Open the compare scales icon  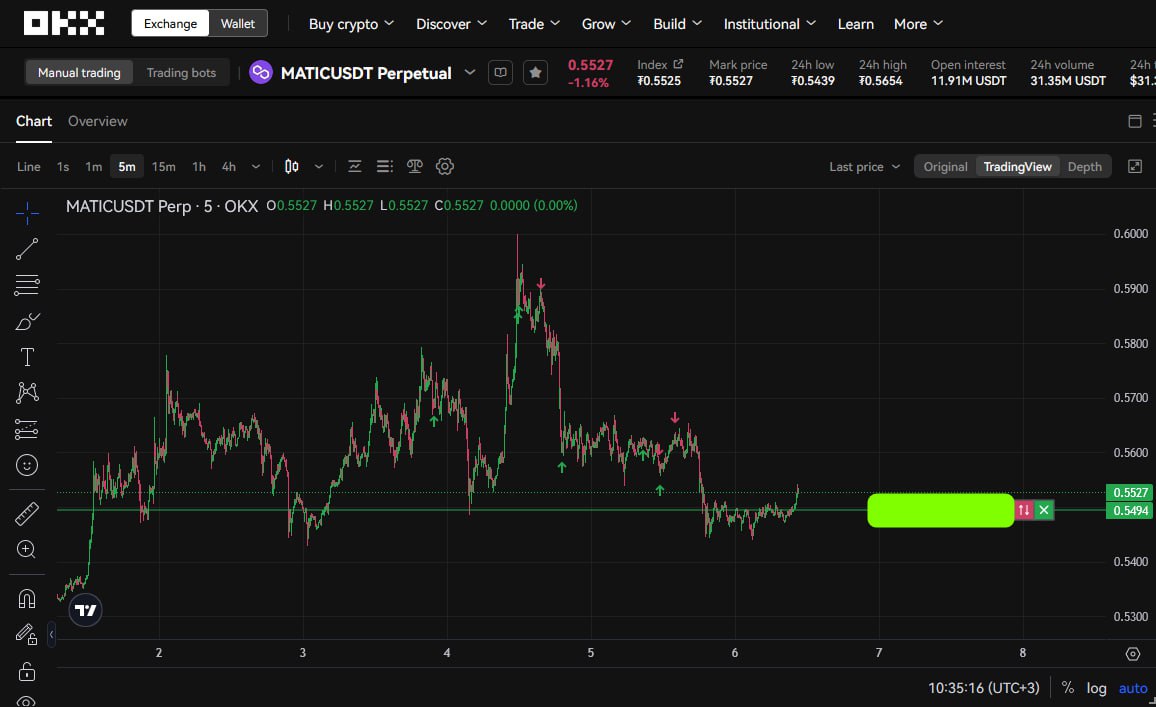[x=415, y=167]
